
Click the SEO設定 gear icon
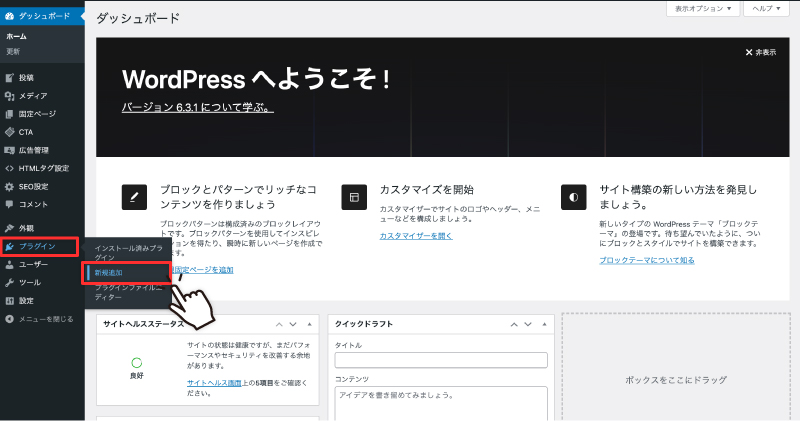click(9, 187)
